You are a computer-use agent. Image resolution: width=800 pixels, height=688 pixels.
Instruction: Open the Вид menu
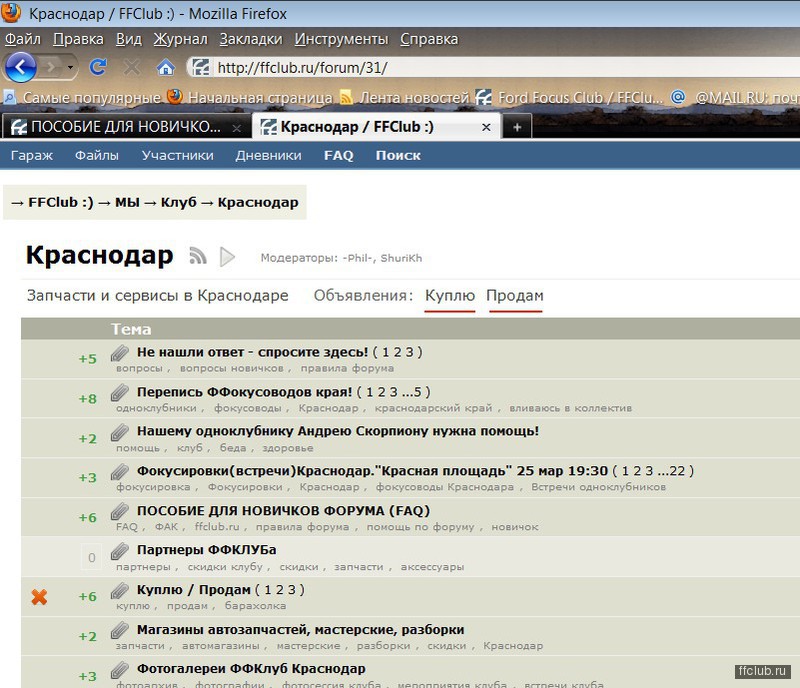[x=129, y=39]
